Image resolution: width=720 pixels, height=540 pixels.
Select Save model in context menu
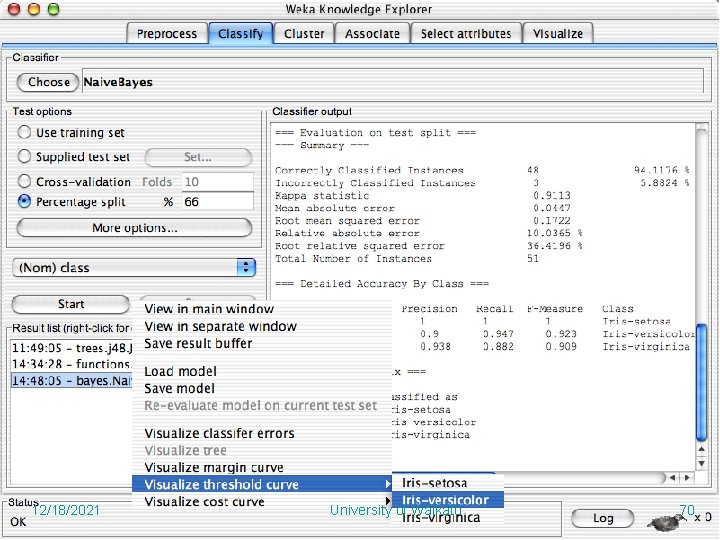[x=180, y=388]
